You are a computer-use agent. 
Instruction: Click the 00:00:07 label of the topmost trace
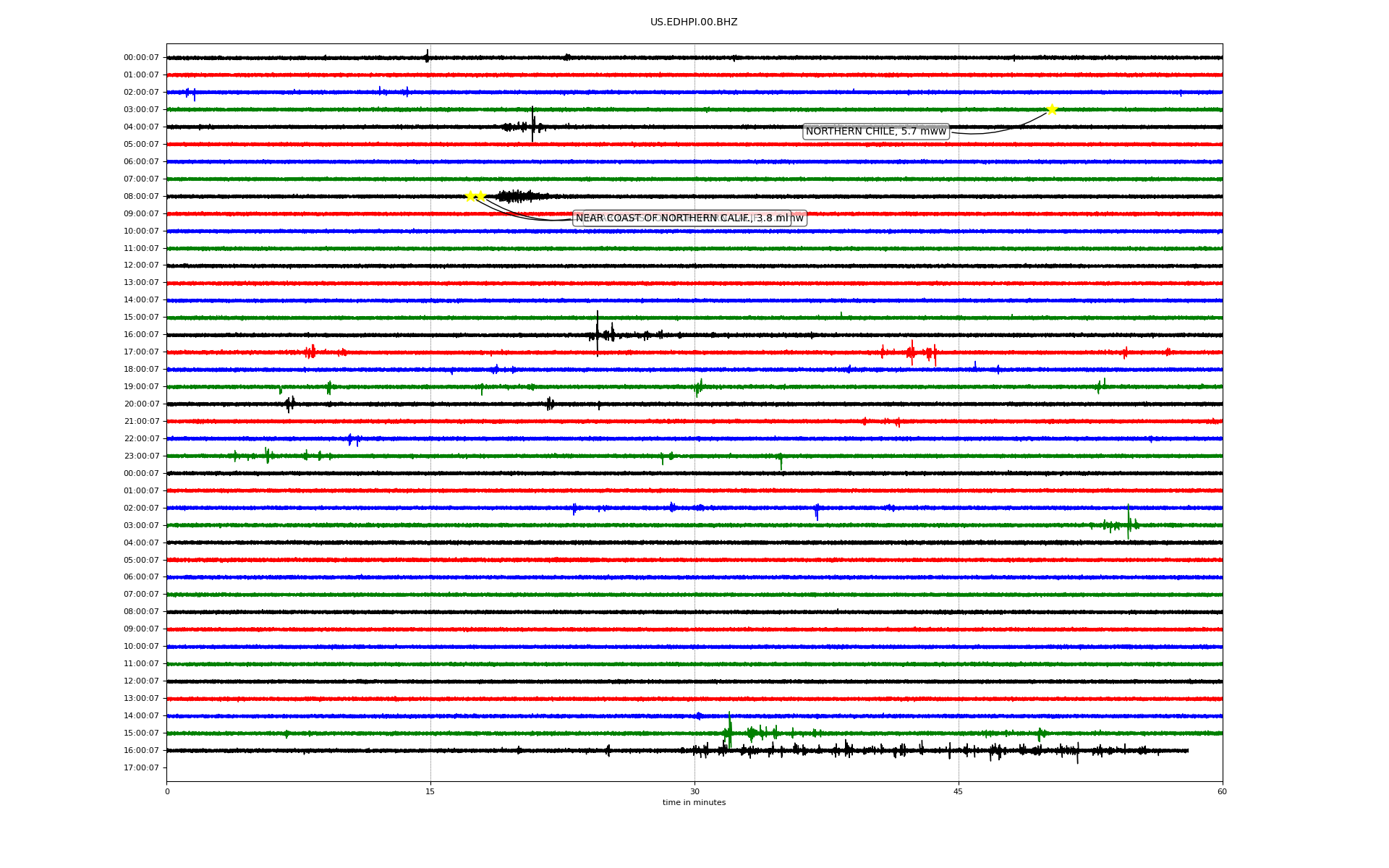(141, 58)
